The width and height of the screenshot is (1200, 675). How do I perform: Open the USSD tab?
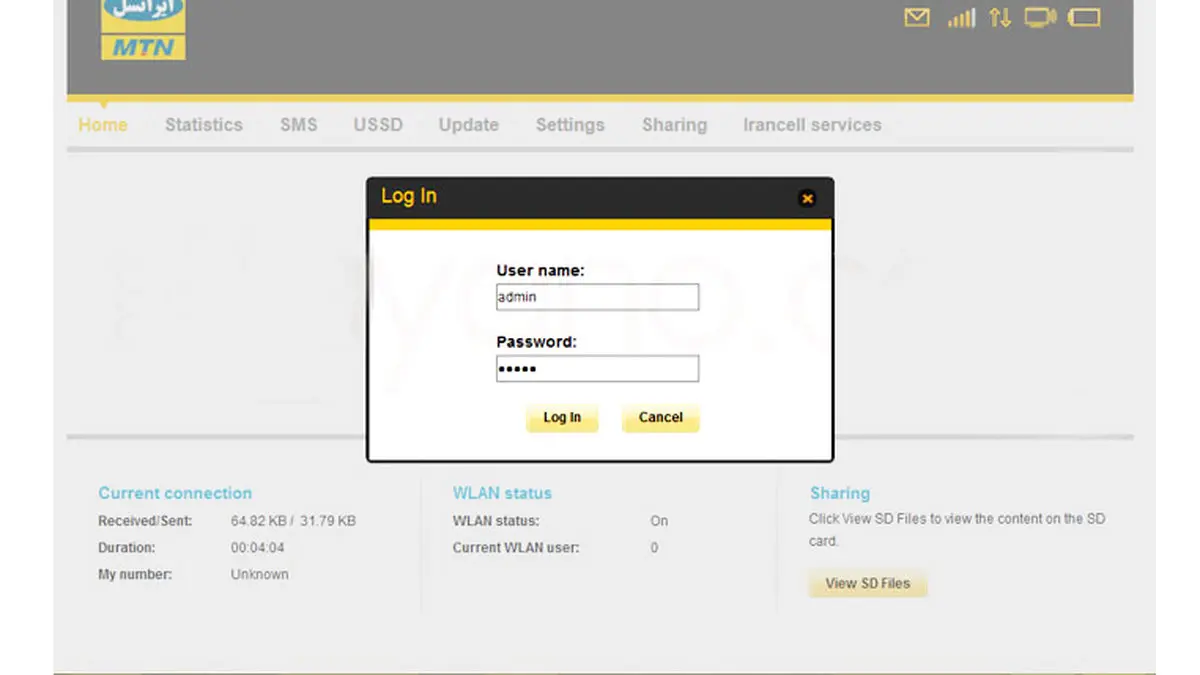pos(378,125)
